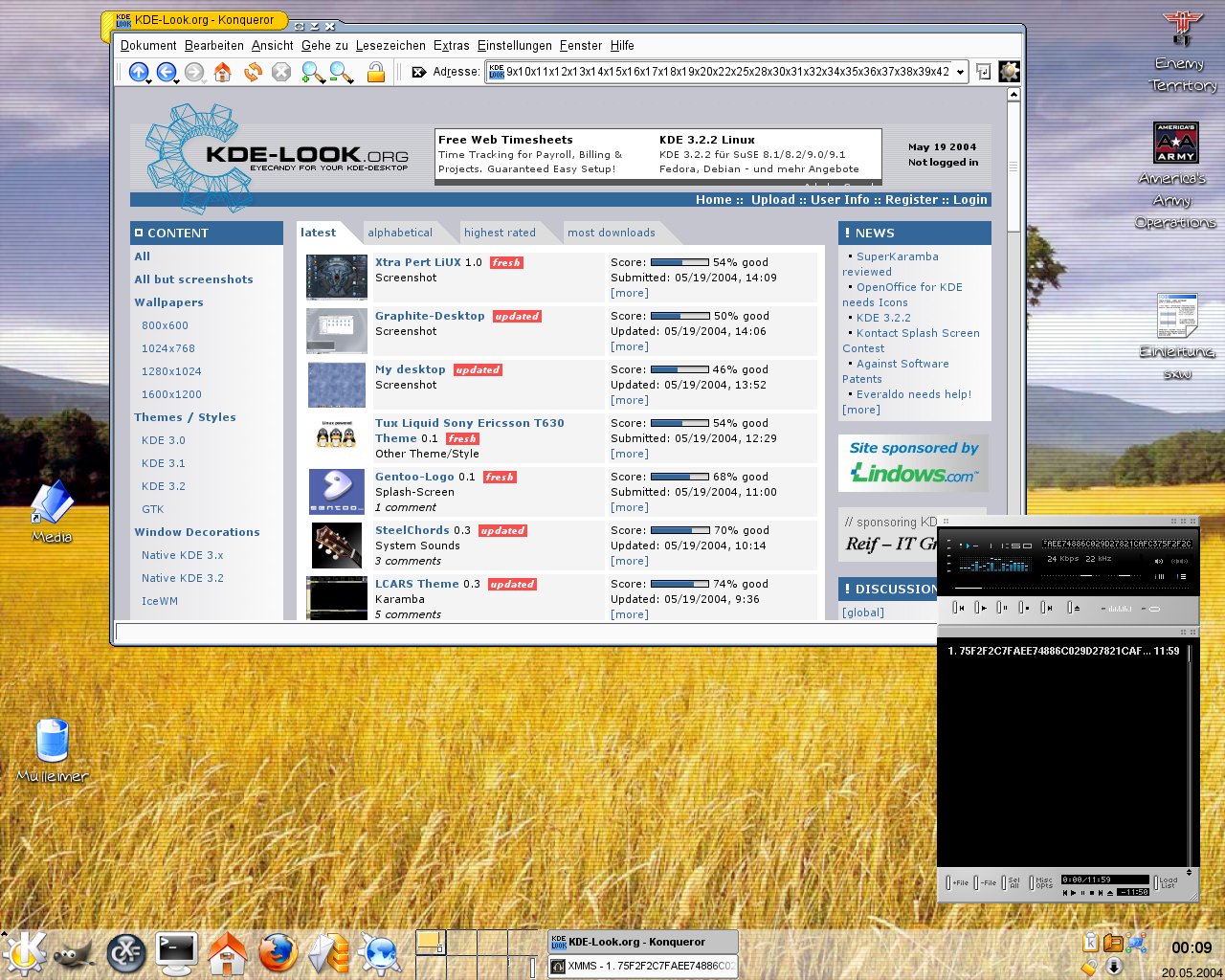Pause playback in XMMS main window
The width and height of the screenshot is (1225, 980).
pos(1002,608)
